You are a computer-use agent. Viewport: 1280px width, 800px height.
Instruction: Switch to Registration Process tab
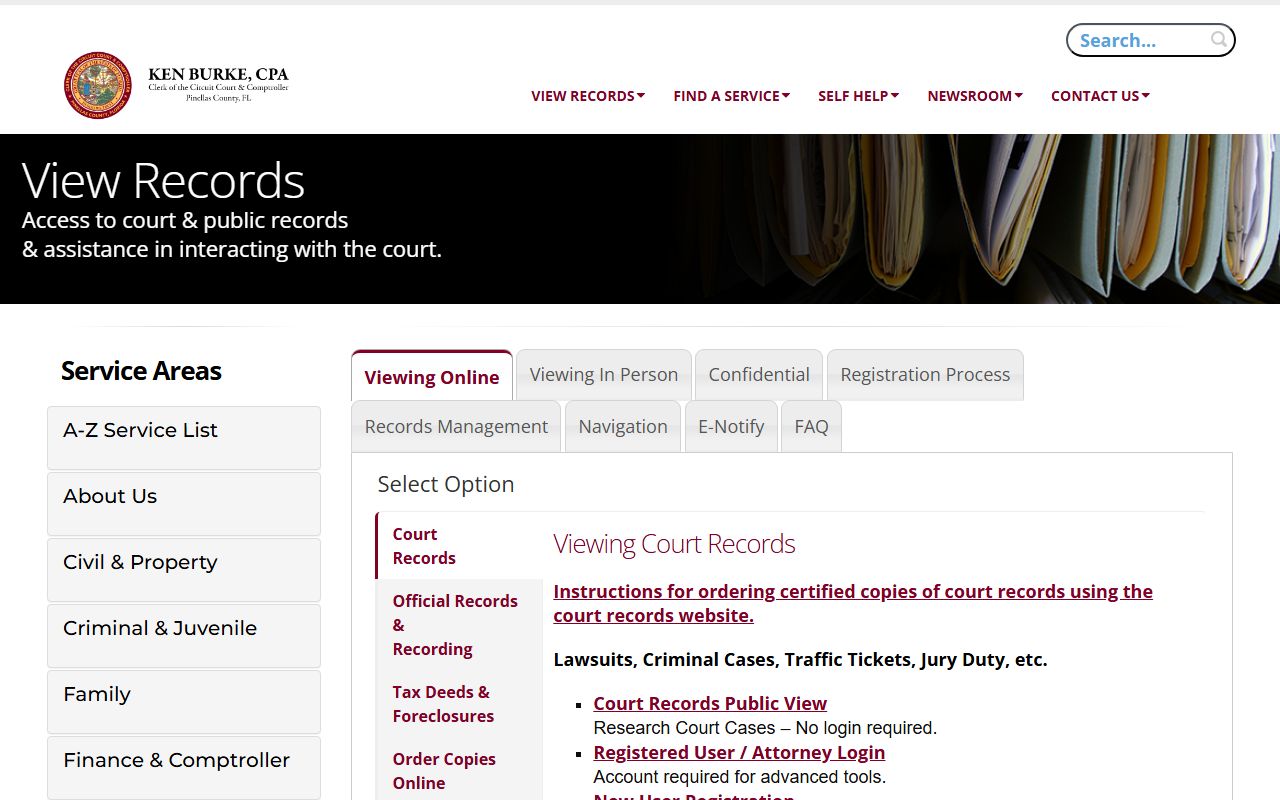pos(925,374)
